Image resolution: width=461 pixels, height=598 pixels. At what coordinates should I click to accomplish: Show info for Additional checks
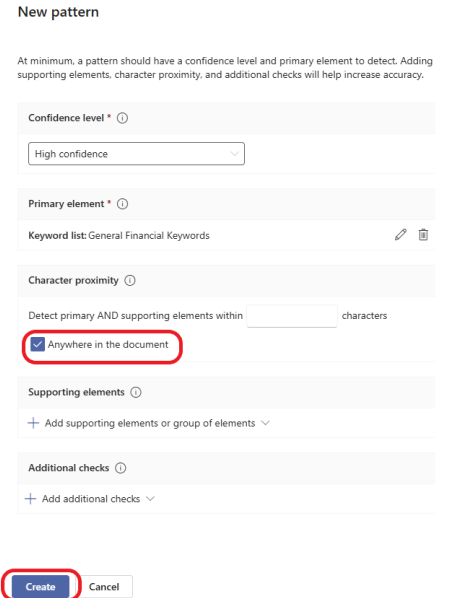point(120,468)
